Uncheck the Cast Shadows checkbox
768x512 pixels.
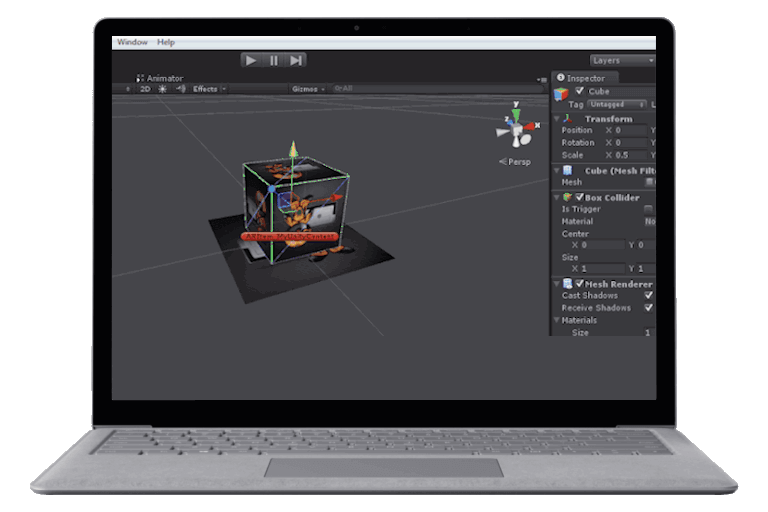[648, 295]
